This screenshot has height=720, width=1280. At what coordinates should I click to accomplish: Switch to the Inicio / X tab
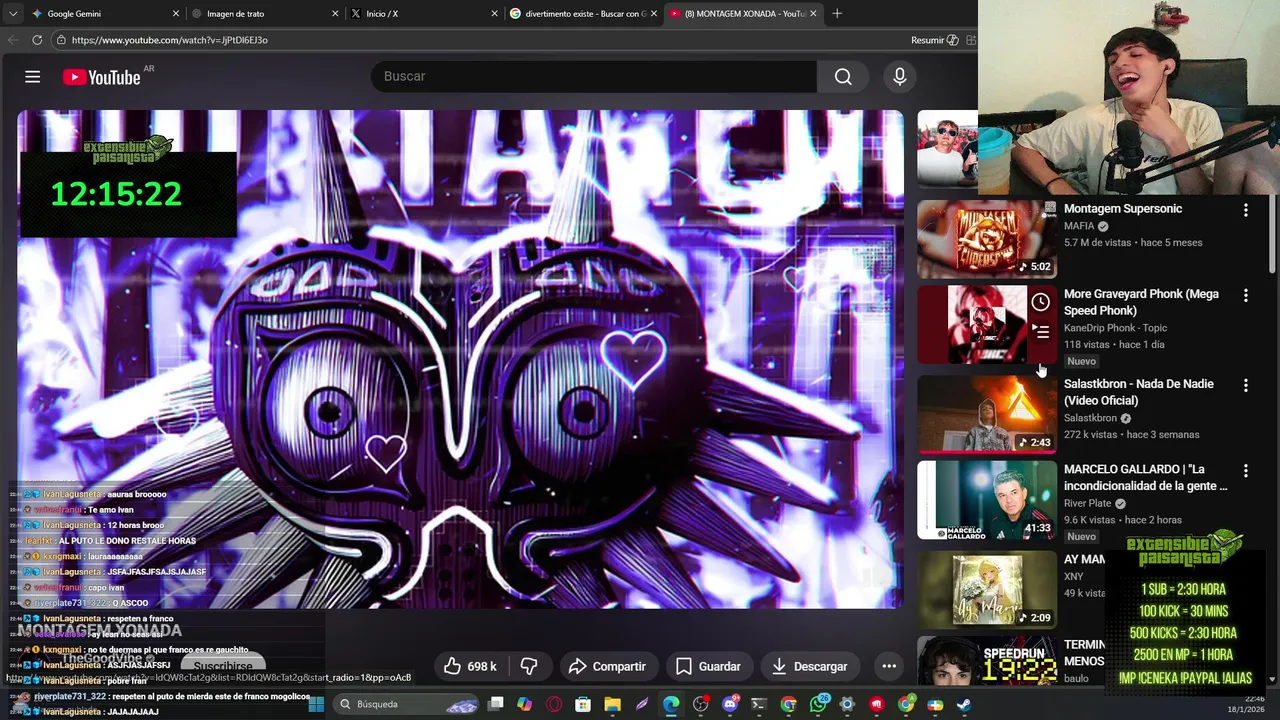(x=423, y=14)
